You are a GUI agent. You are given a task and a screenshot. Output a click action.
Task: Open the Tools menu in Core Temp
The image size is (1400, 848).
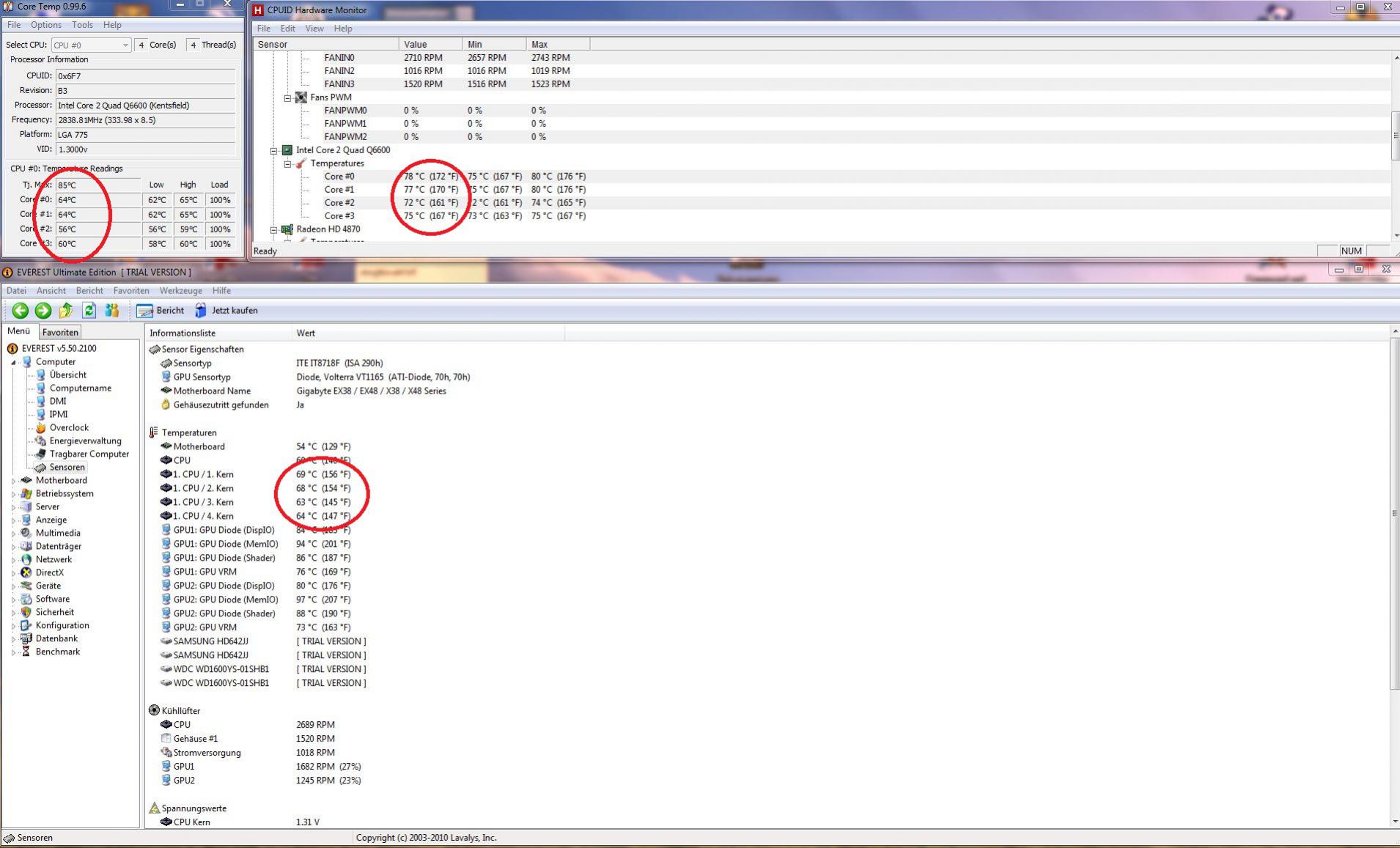click(82, 25)
